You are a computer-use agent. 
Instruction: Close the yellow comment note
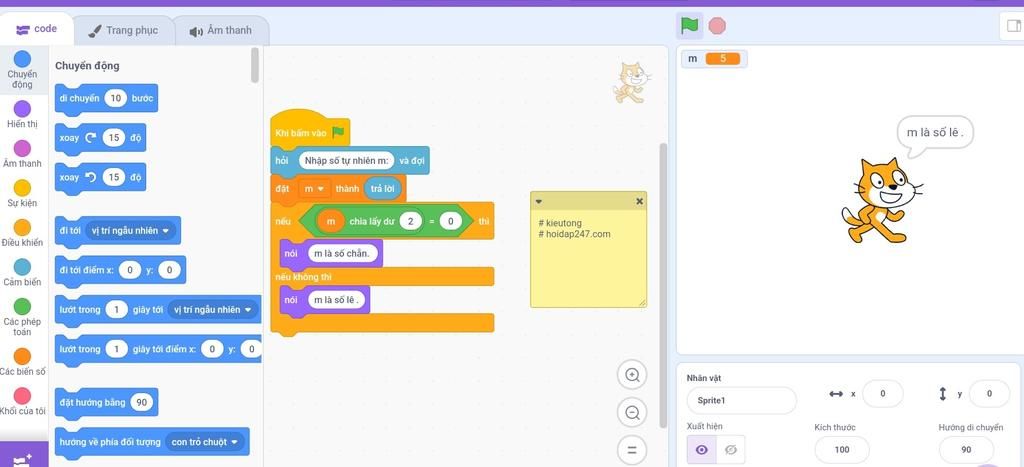(x=639, y=201)
